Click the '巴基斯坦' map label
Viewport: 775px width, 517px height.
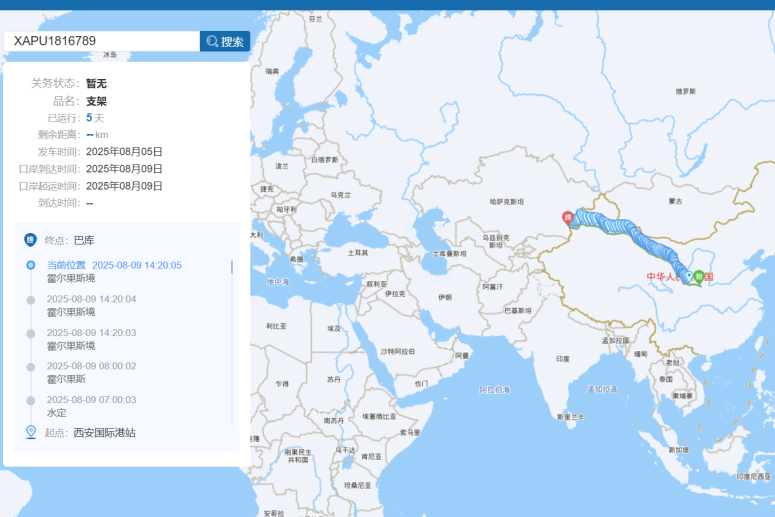[x=518, y=310]
